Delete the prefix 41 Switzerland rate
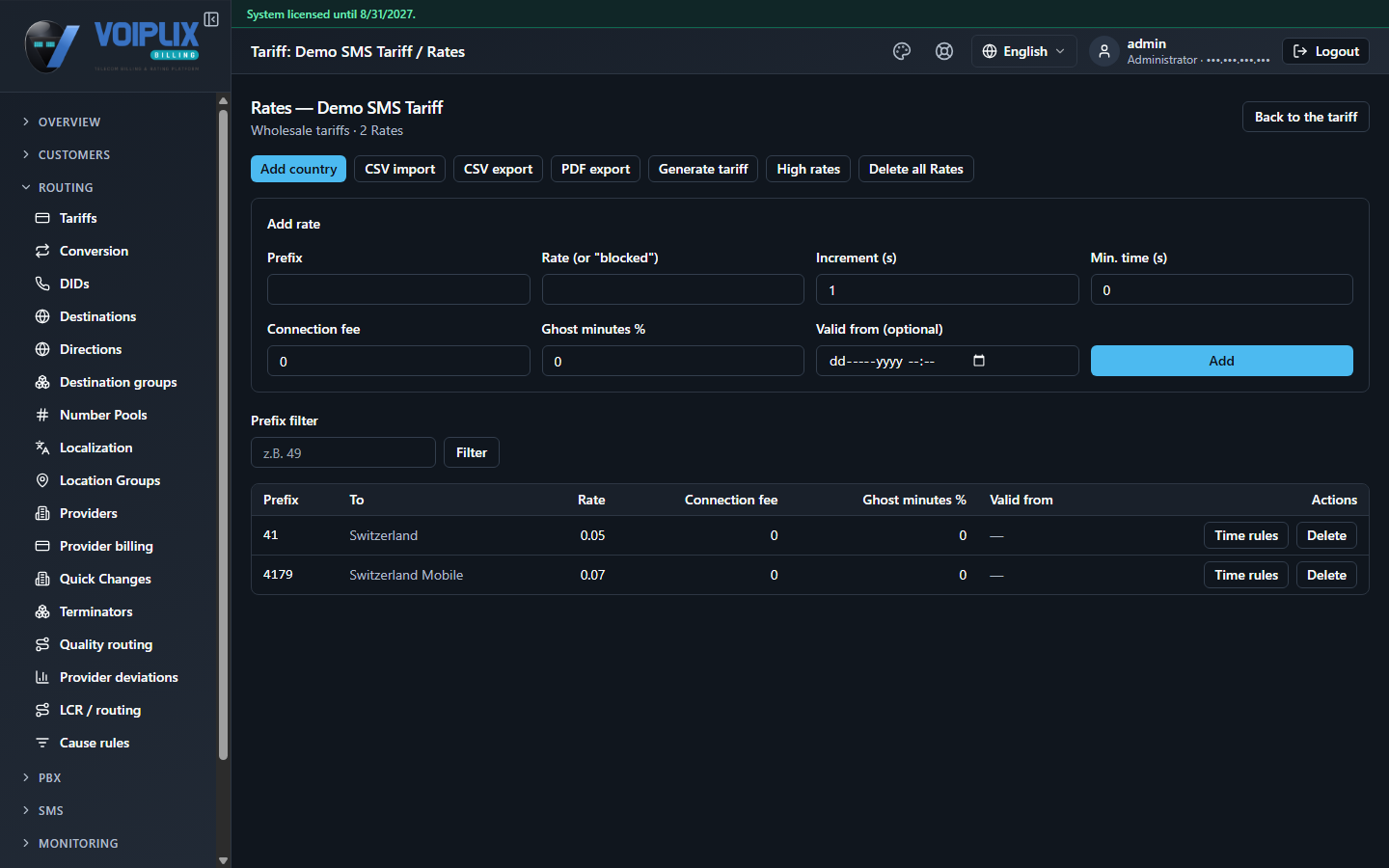The image size is (1389, 868). (1326, 535)
